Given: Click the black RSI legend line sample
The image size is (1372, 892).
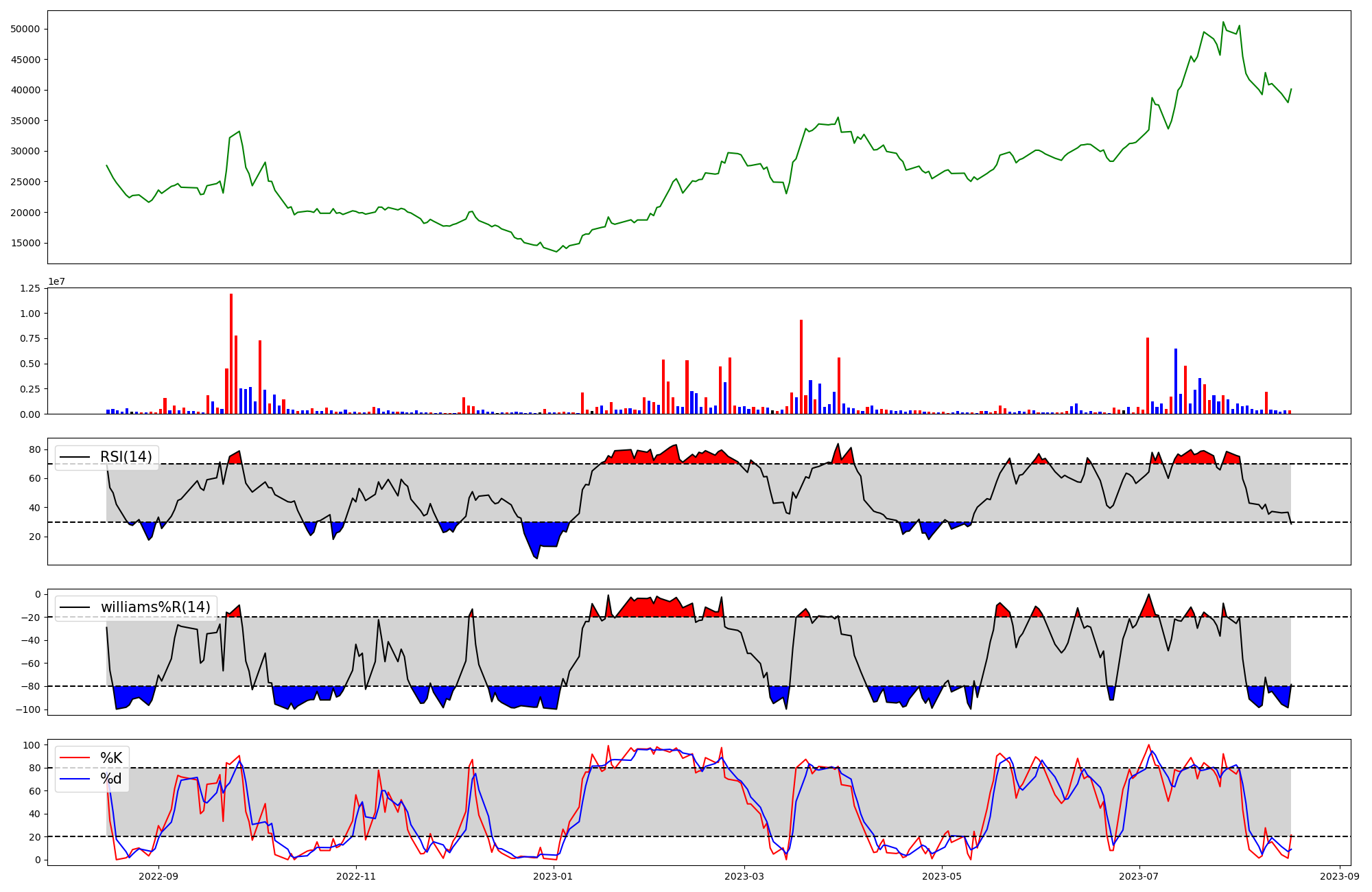Looking at the screenshot, I should pos(75,457).
